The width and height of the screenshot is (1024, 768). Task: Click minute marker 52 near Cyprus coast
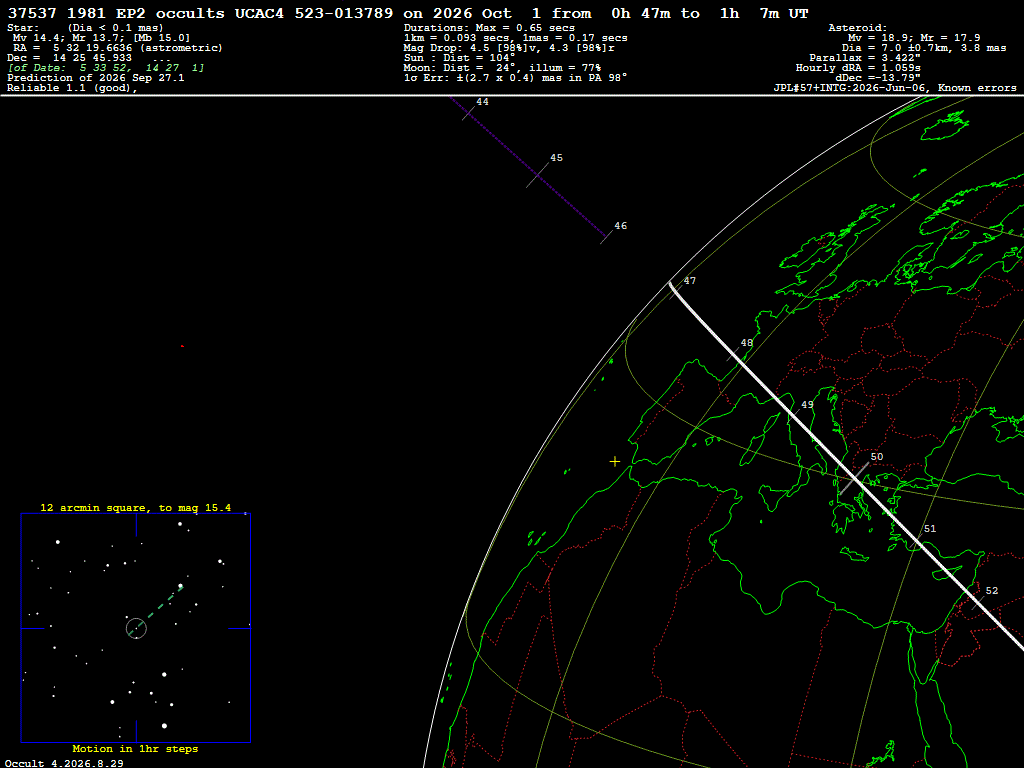[991, 590]
